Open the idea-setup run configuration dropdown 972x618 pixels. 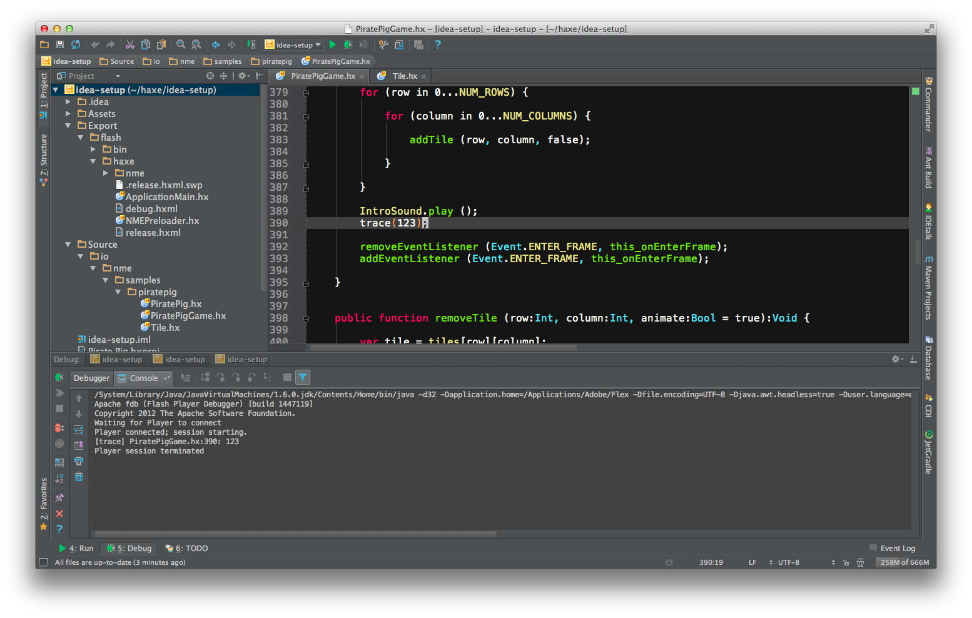(x=293, y=45)
